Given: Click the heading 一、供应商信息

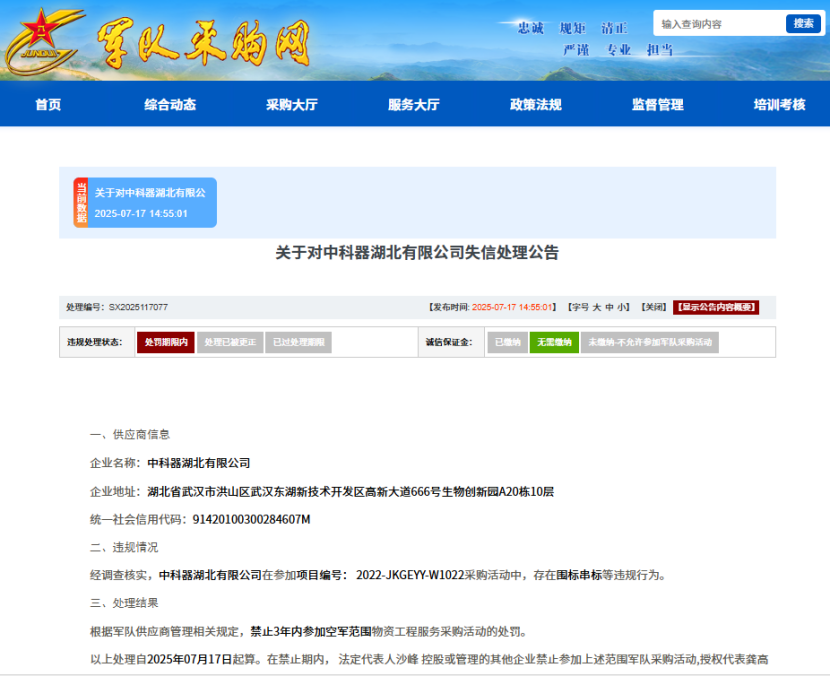Looking at the screenshot, I should pyautogui.click(x=130, y=435).
